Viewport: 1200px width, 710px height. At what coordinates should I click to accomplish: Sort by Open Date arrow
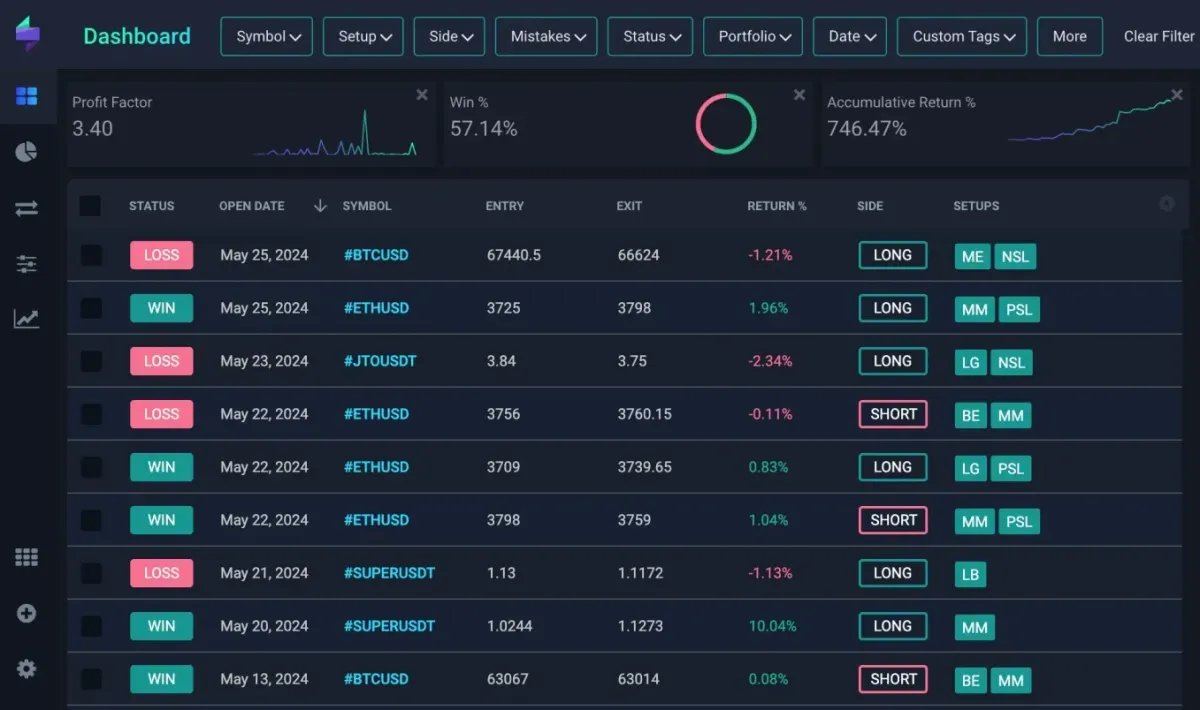click(x=320, y=206)
